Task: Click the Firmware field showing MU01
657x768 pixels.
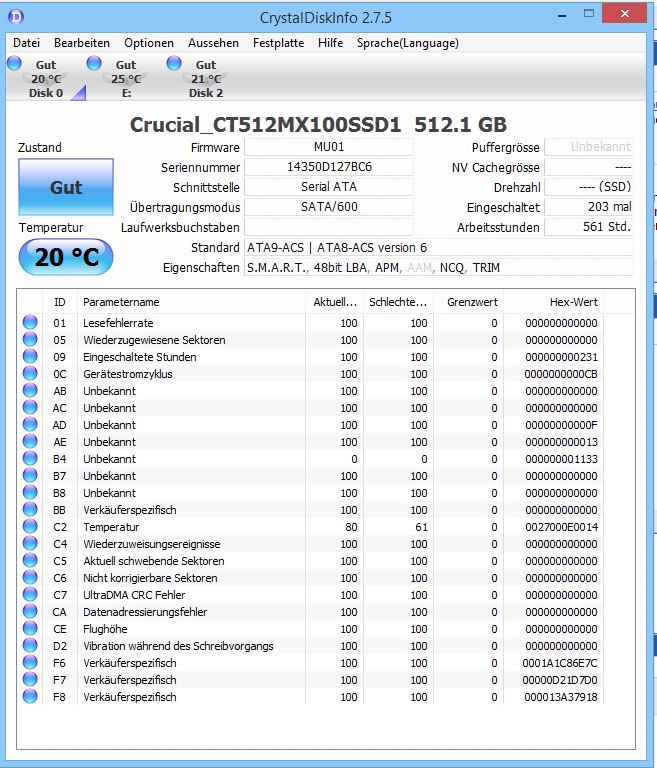Action: (329, 147)
